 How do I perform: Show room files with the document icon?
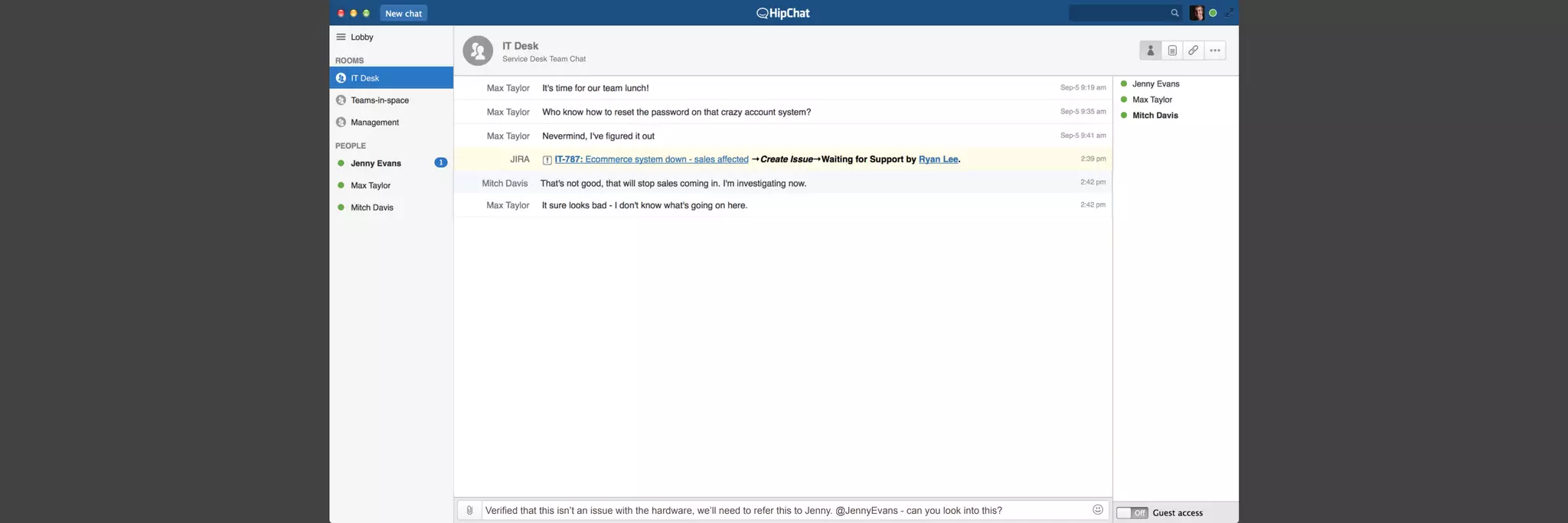tap(1172, 51)
